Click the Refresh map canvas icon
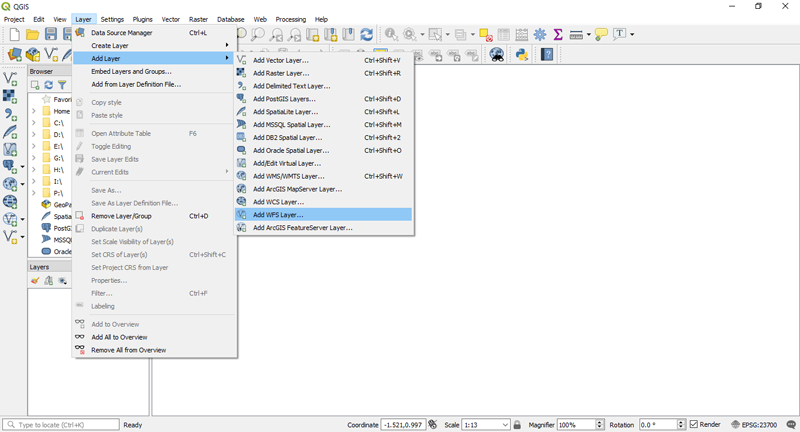Screen dimensions: 800x432 click(x=366, y=34)
